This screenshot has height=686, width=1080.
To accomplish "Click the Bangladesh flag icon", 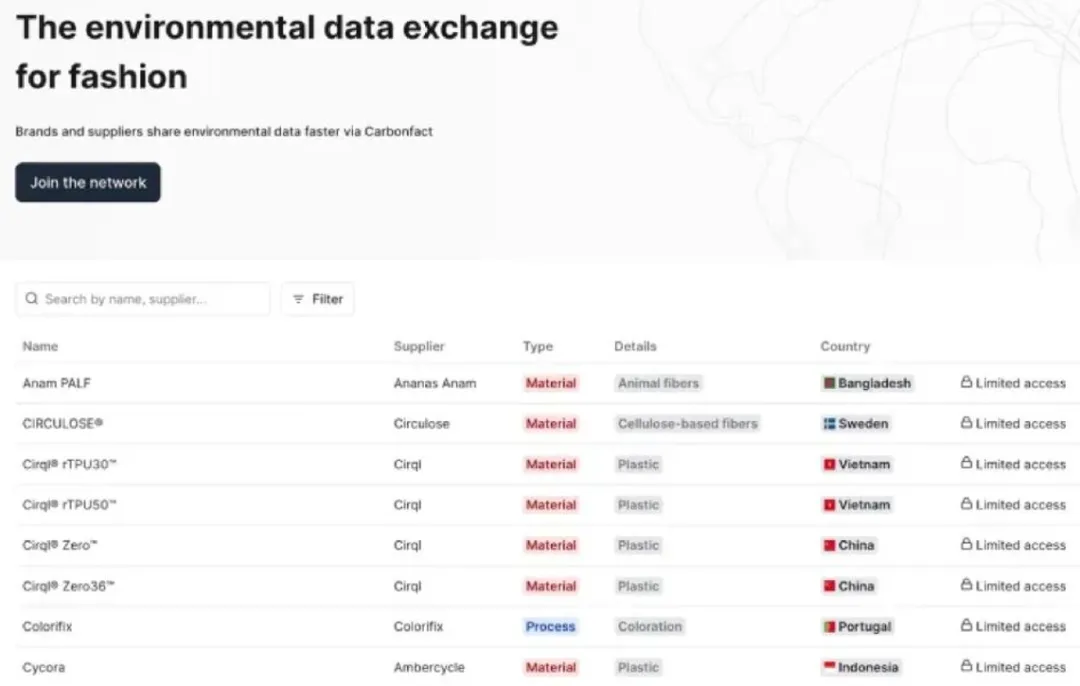I will point(830,383).
